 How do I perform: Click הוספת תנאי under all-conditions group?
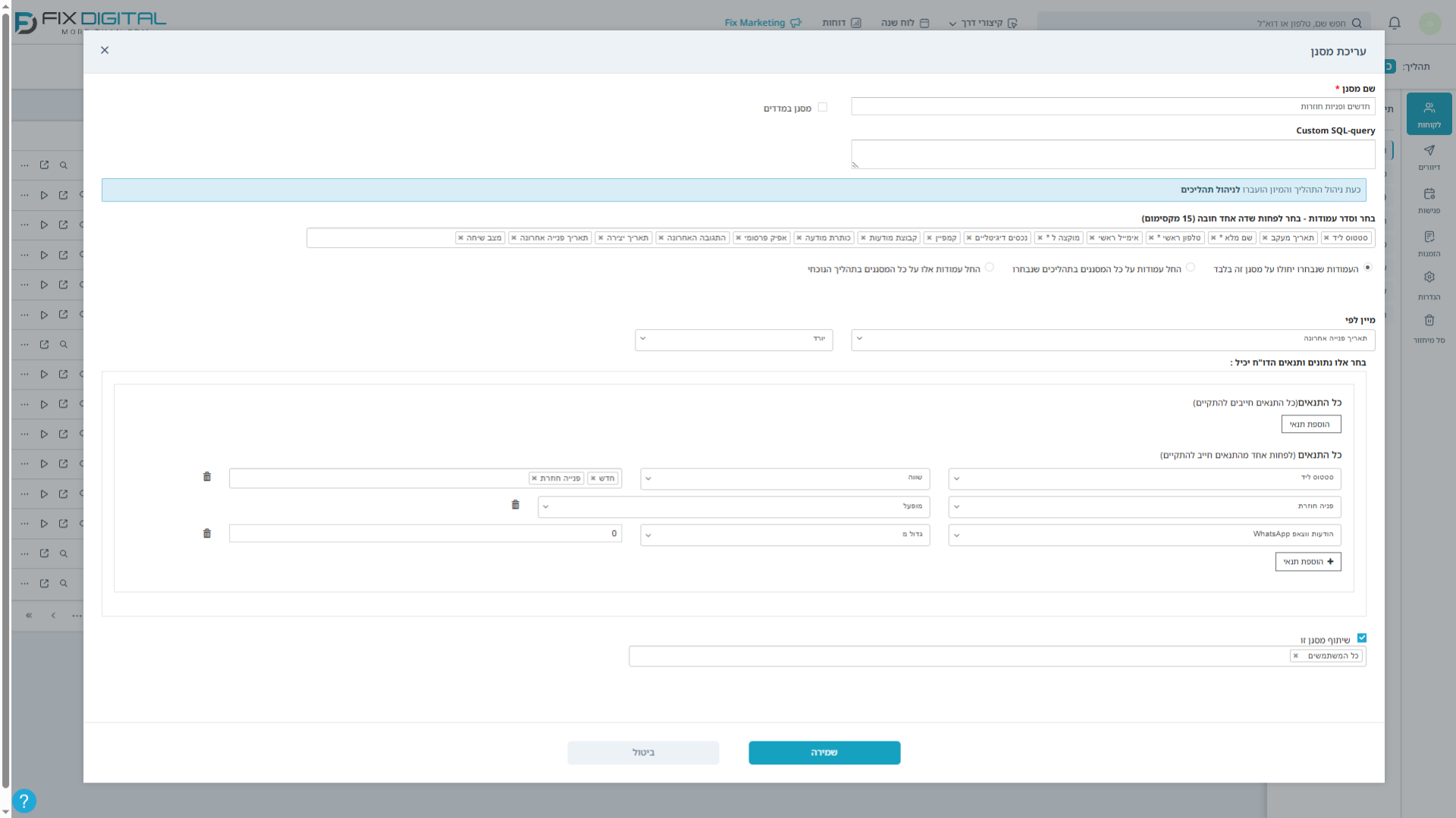click(1310, 425)
